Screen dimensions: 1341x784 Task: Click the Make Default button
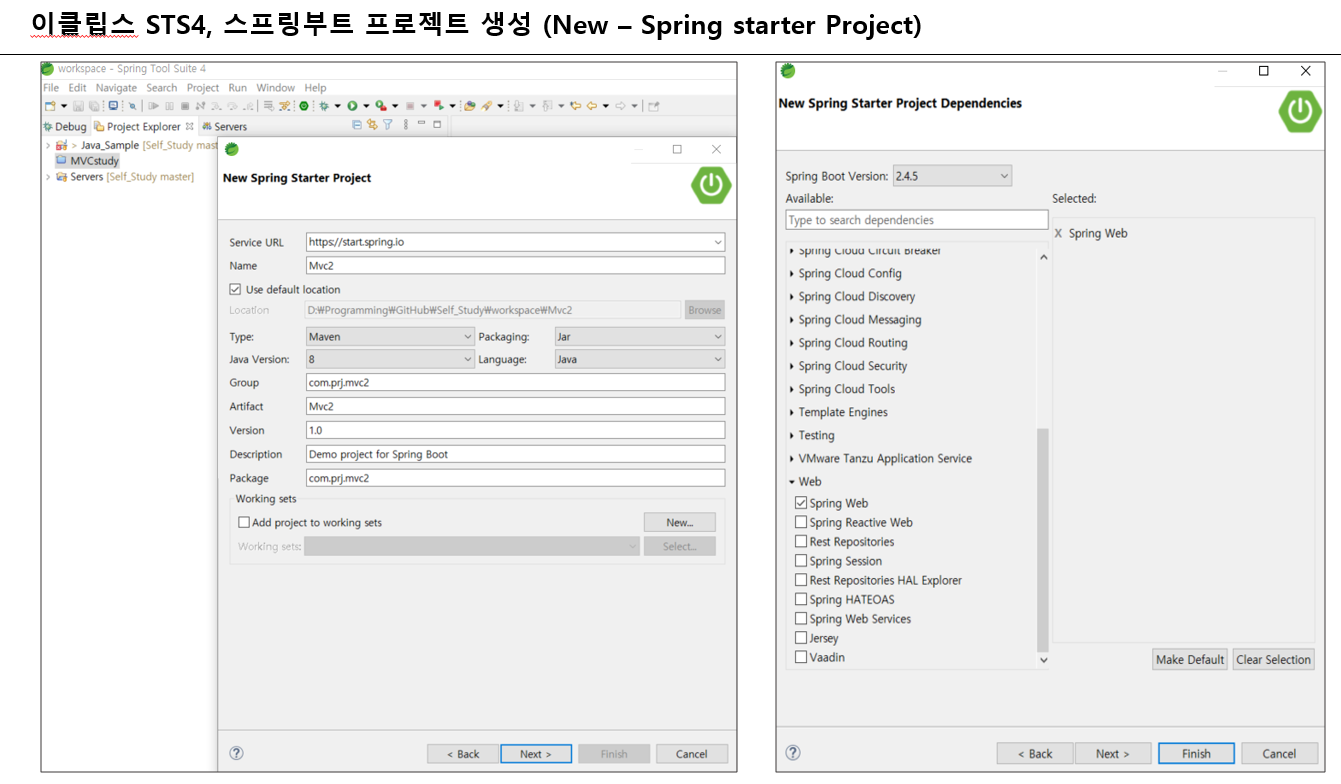1190,659
